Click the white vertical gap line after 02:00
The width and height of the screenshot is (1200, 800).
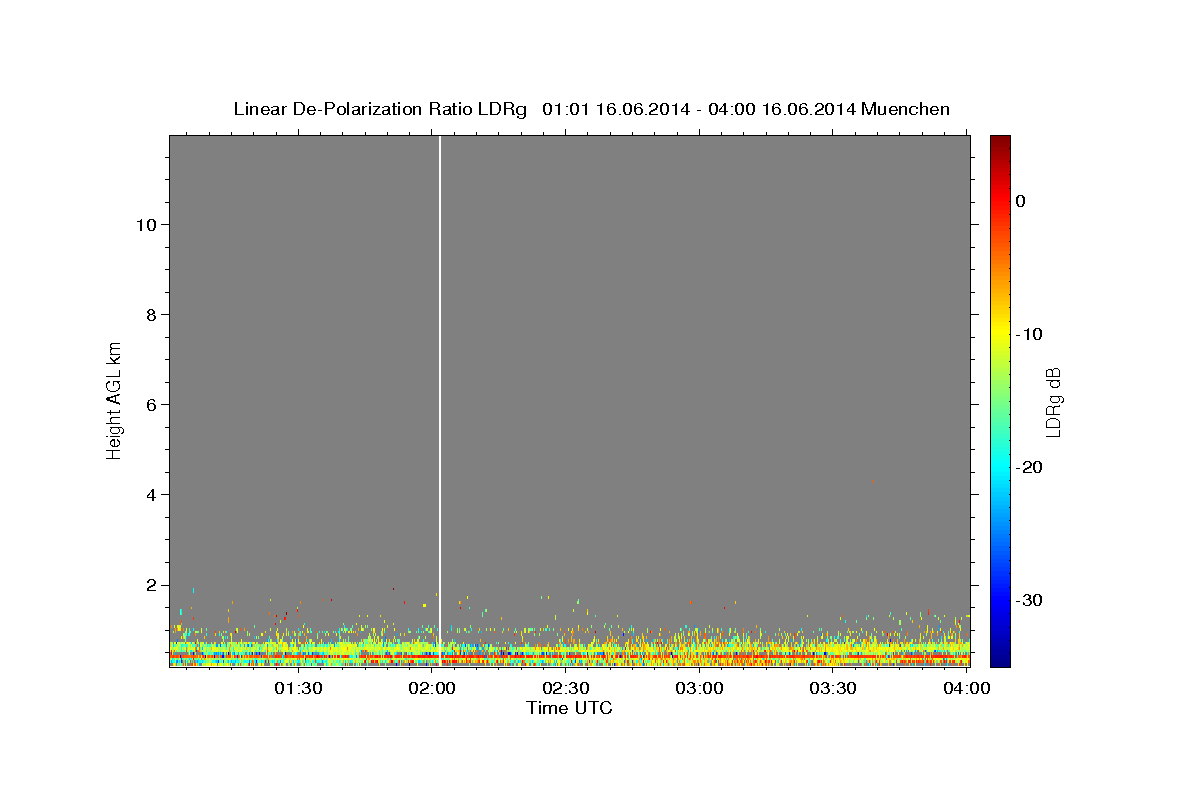[x=440, y=400]
